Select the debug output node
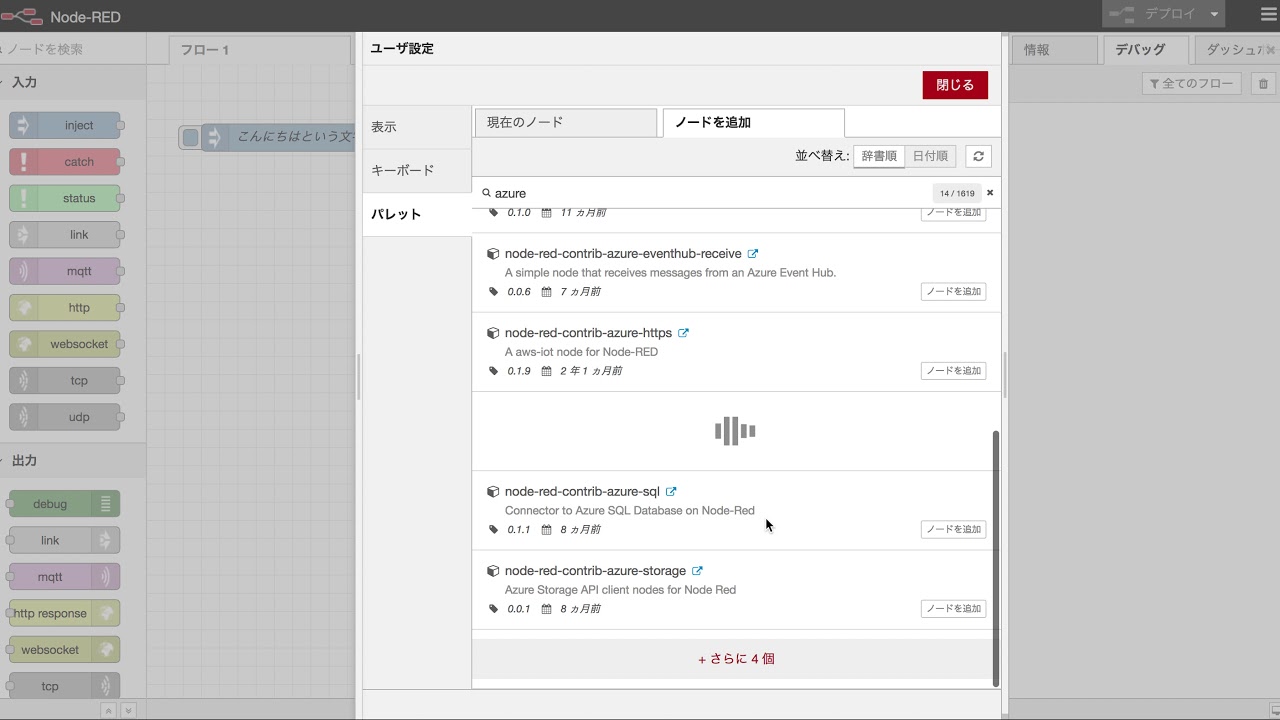Screen dimensions: 1280x720 pos(65,504)
